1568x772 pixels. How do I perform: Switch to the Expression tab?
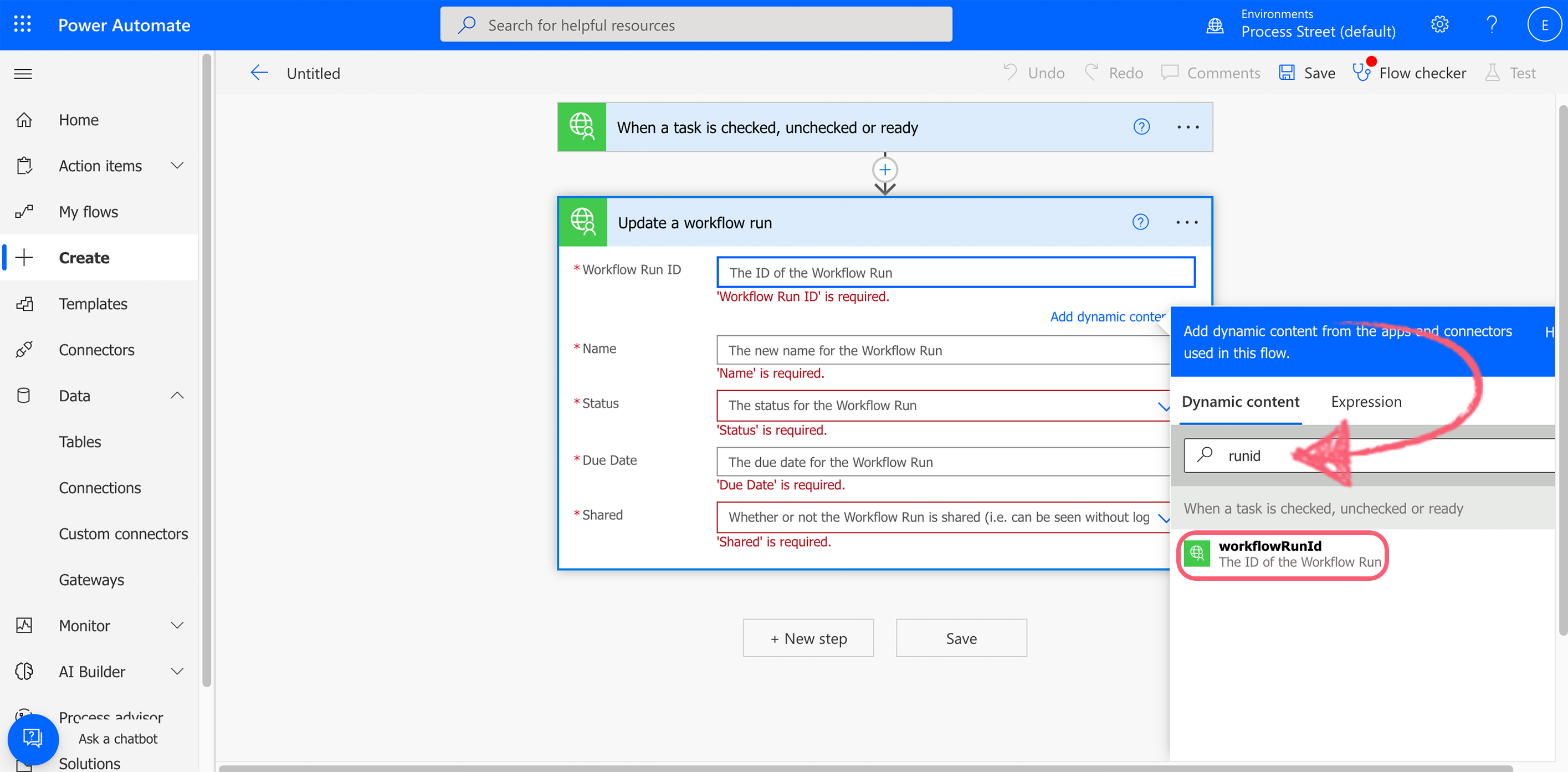pos(1365,402)
